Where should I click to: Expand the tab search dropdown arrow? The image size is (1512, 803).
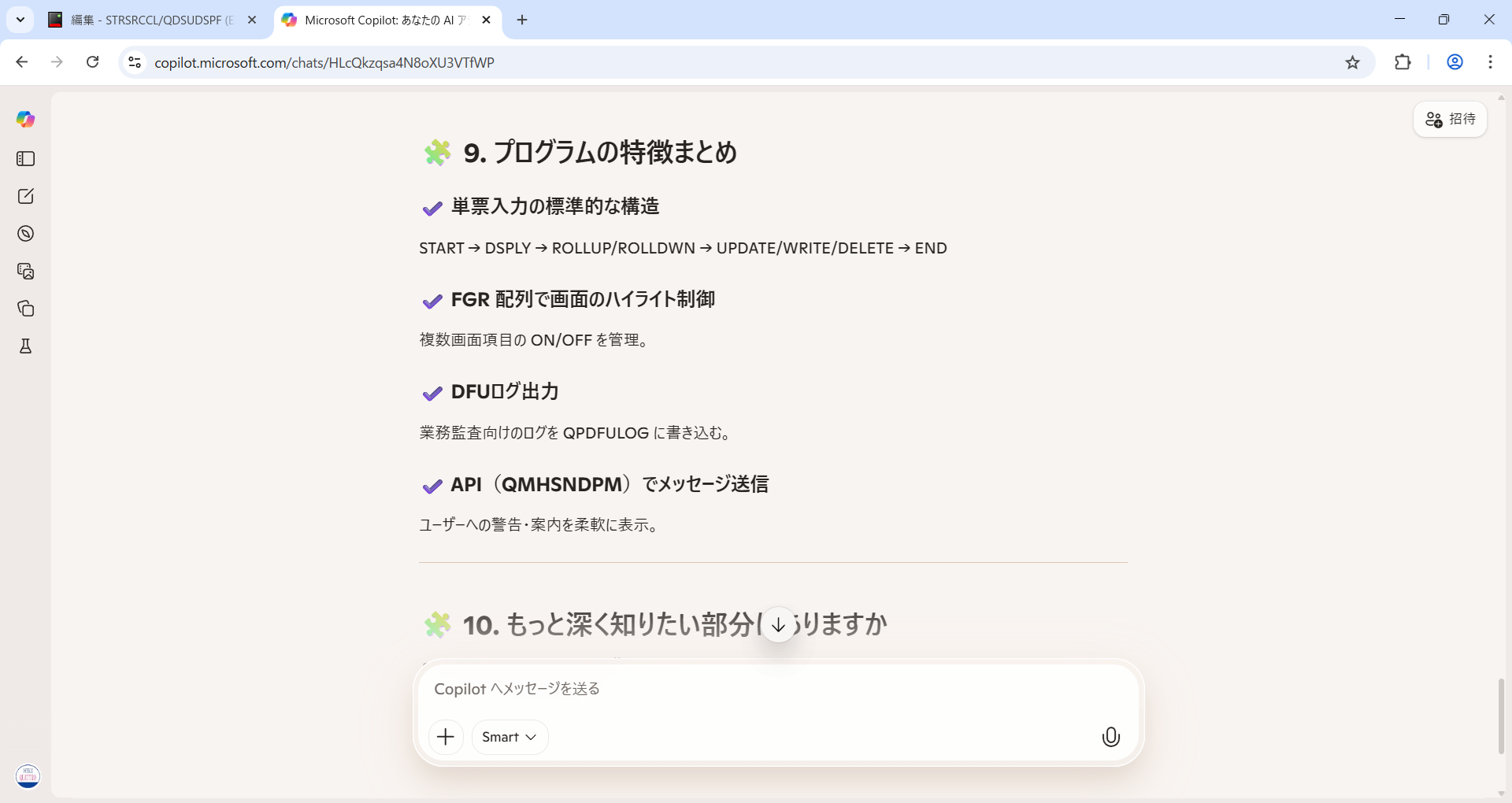point(20,20)
